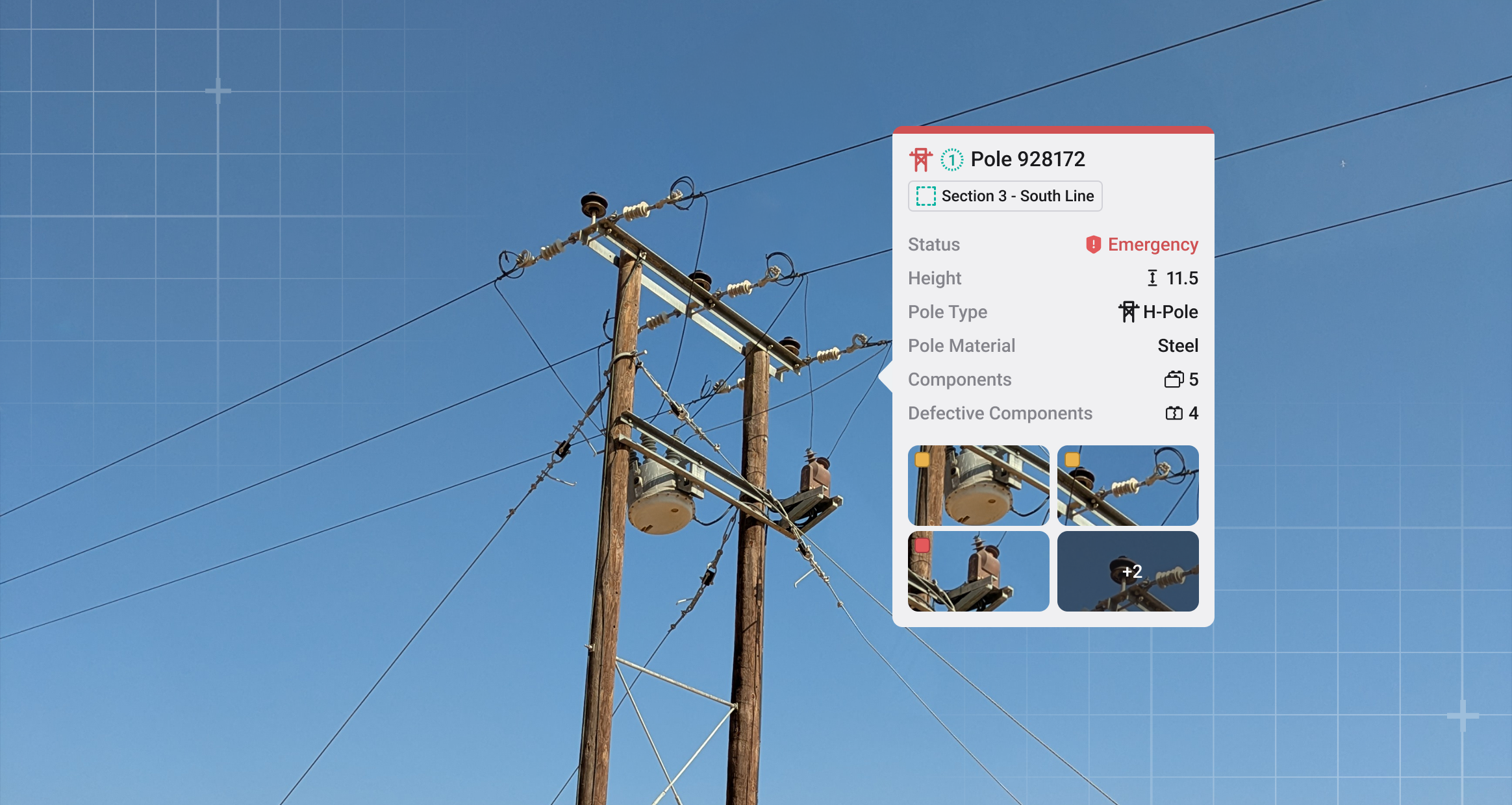The image size is (1512, 805).
Task: Click the Height label
Action: point(935,279)
